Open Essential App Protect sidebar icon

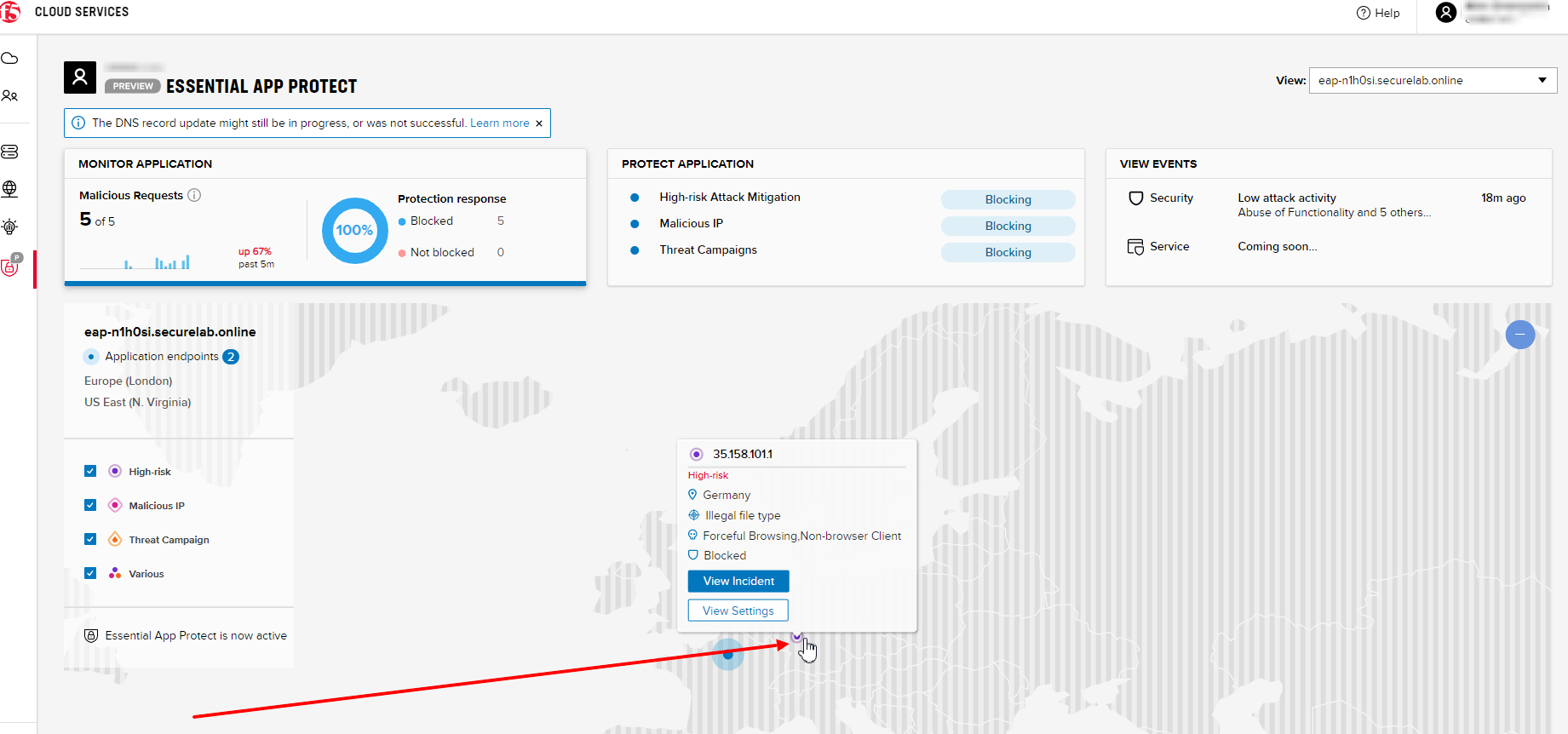(x=11, y=267)
